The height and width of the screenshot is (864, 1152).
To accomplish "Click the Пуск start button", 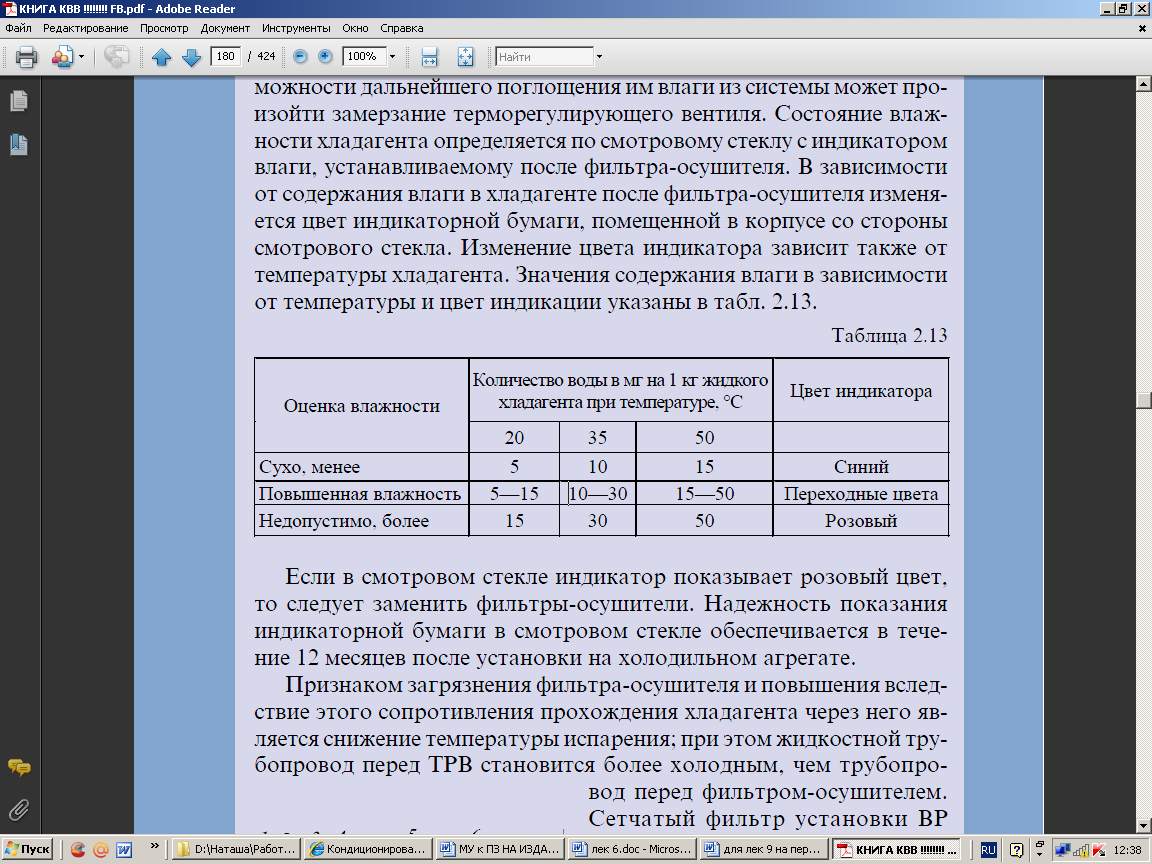I will click(x=28, y=849).
